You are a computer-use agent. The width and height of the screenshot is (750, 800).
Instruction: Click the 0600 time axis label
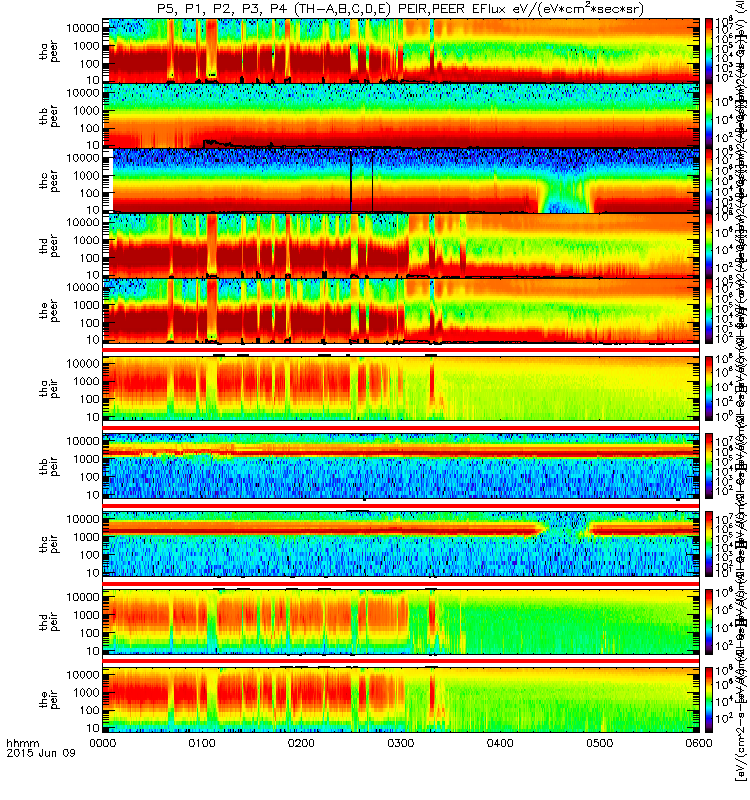click(x=699, y=743)
